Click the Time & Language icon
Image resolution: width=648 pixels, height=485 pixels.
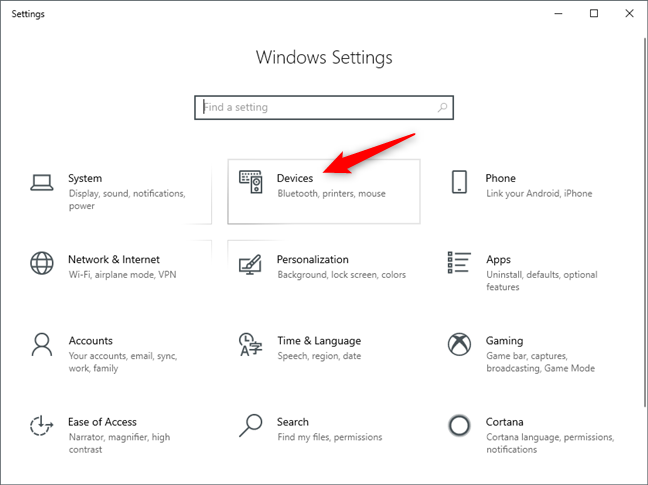[250, 345]
